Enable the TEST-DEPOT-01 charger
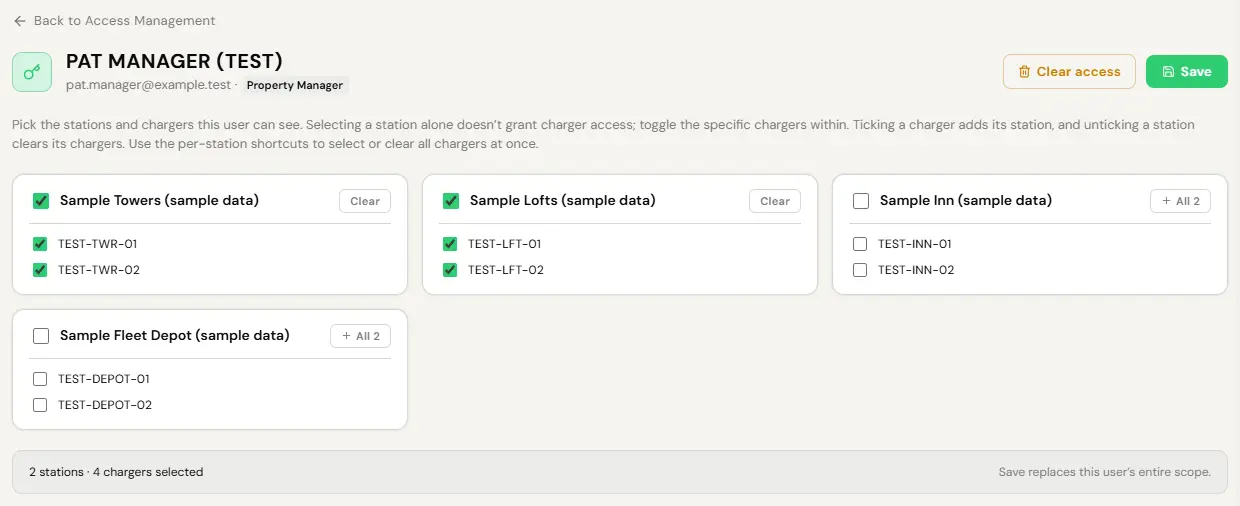Viewport: 1240px width, 506px height. (x=40, y=379)
